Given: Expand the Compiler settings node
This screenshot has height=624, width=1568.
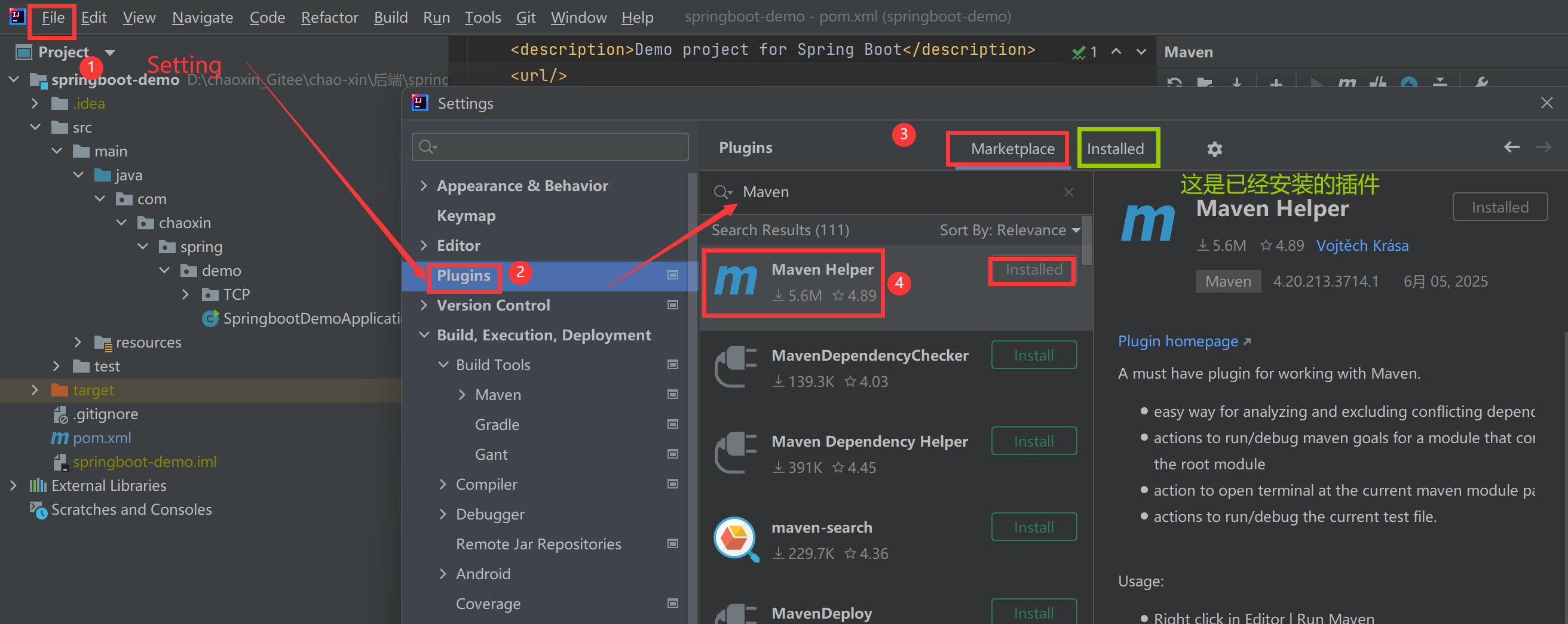Looking at the screenshot, I should point(443,484).
